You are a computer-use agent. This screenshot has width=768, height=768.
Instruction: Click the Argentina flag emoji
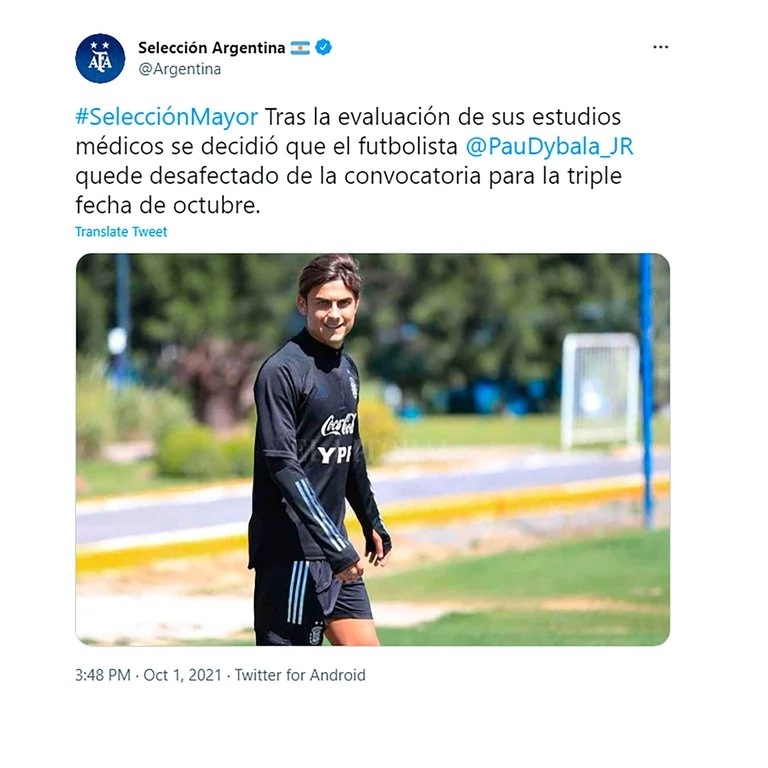[x=300, y=48]
